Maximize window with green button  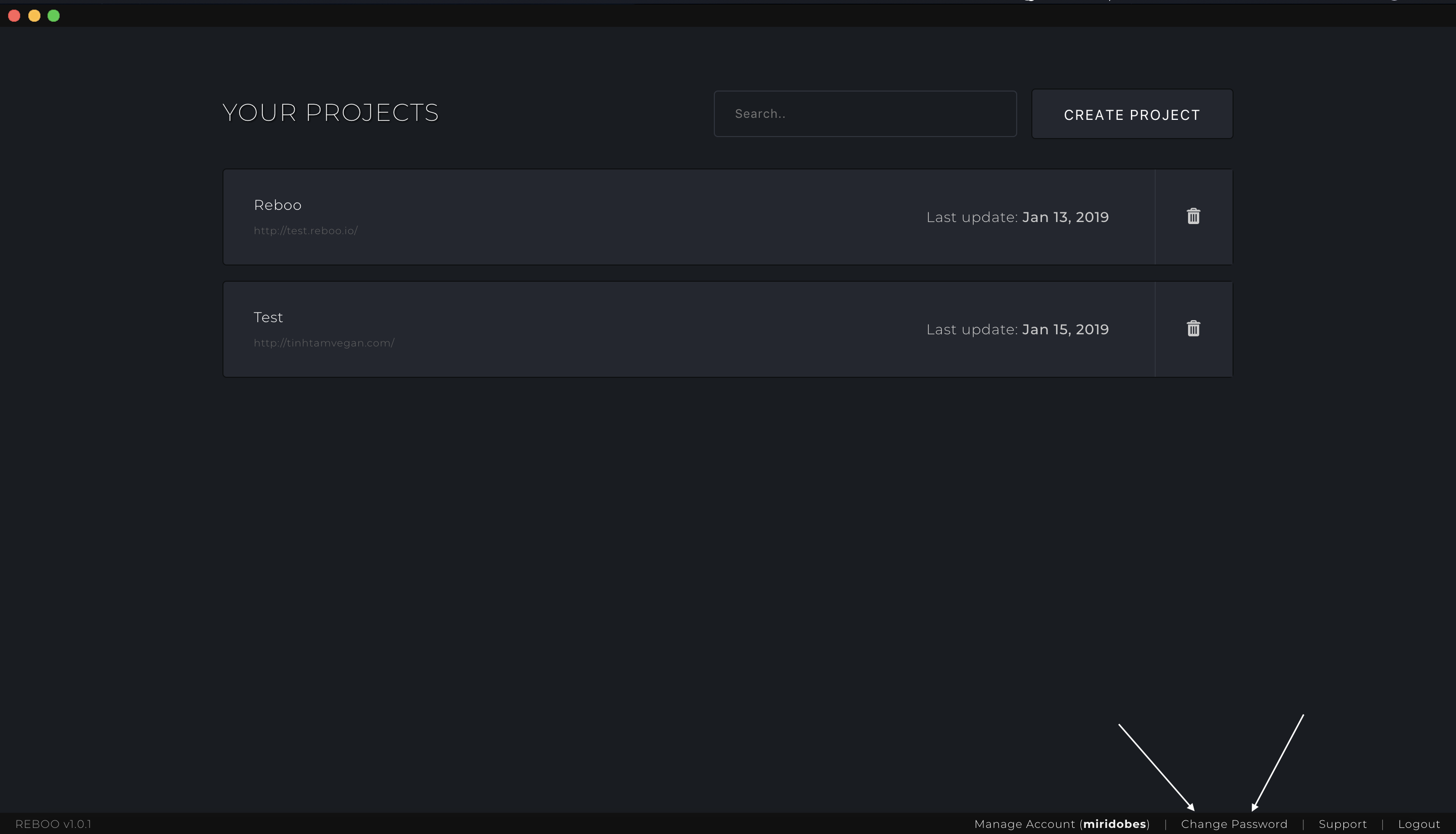tap(54, 16)
